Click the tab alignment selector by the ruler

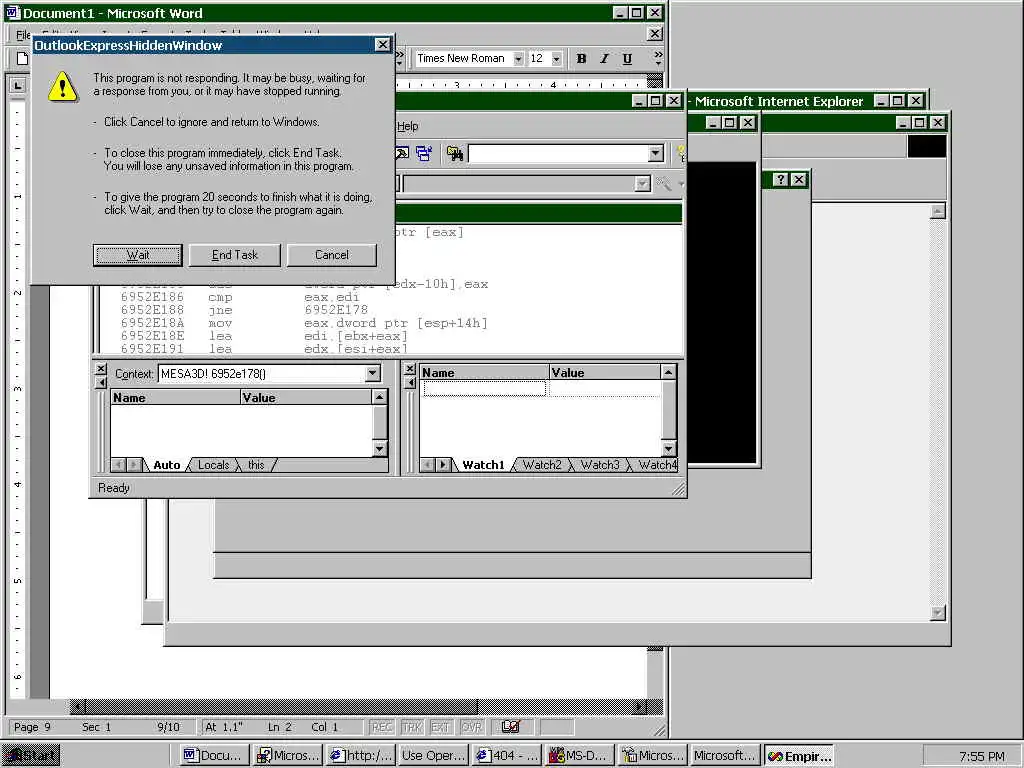(x=18, y=85)
